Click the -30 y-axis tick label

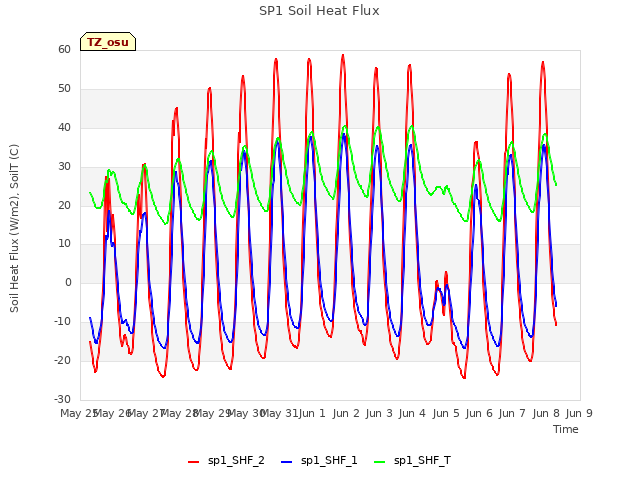63,399
